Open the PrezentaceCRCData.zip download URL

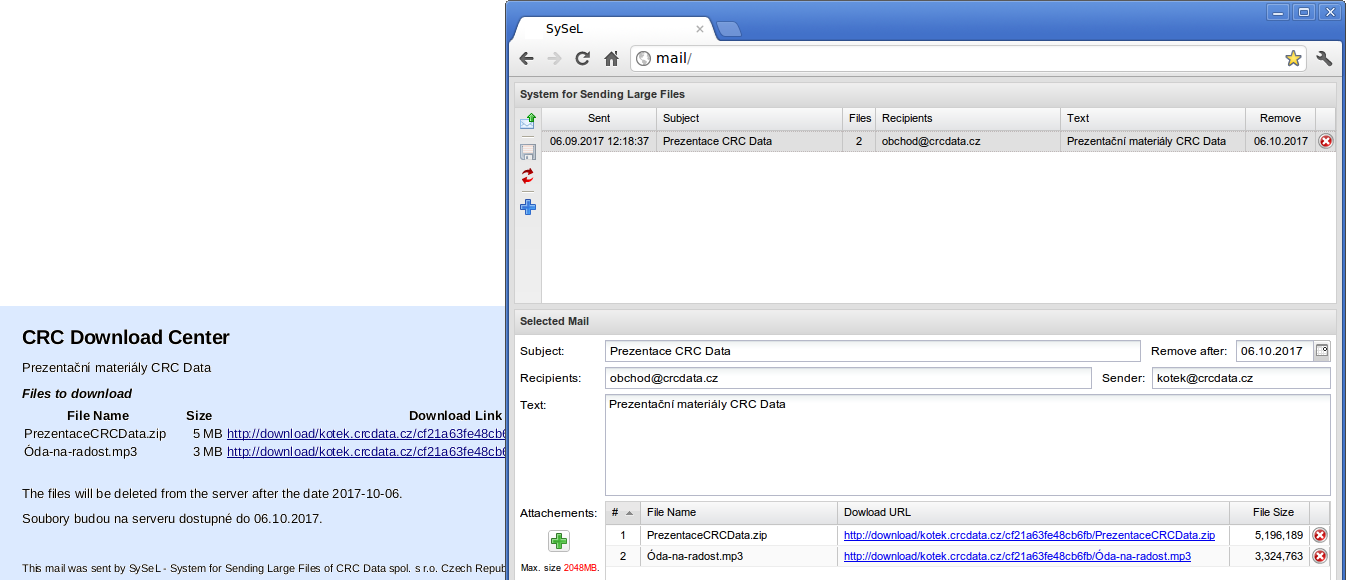[x=1029, y=536]
